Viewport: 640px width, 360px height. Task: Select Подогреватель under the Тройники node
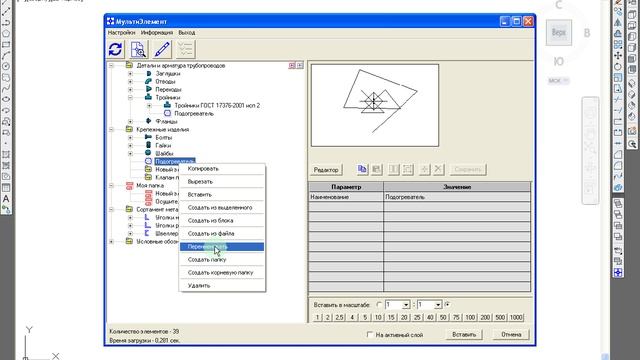tap(194, 113)
